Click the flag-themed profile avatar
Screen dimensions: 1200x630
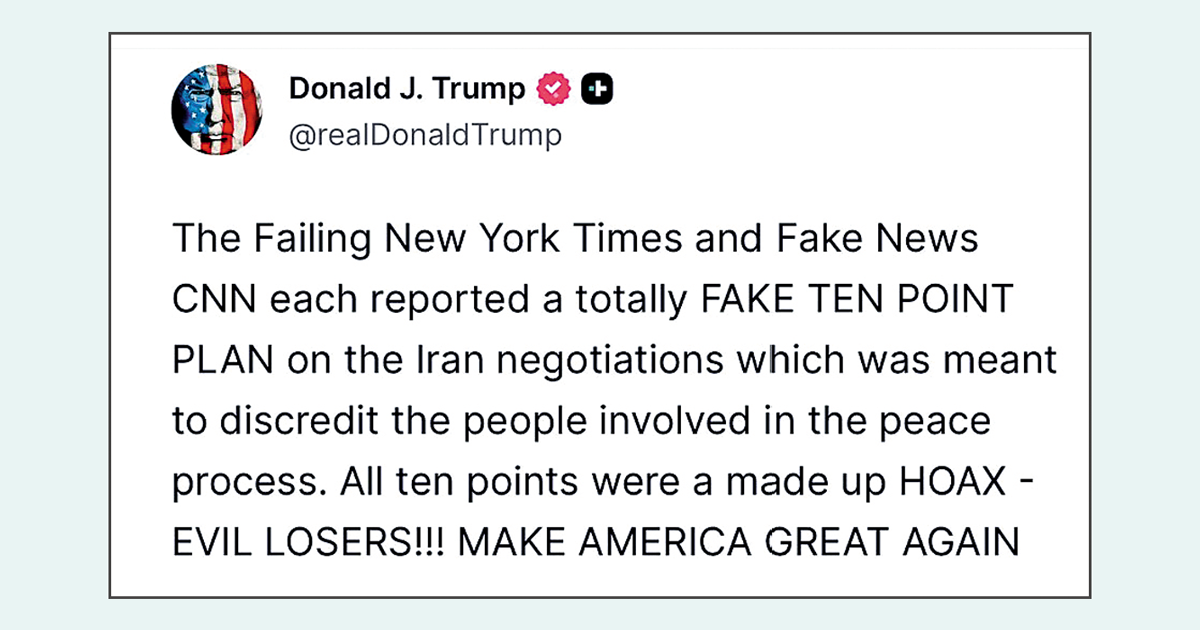pos(217,110)
